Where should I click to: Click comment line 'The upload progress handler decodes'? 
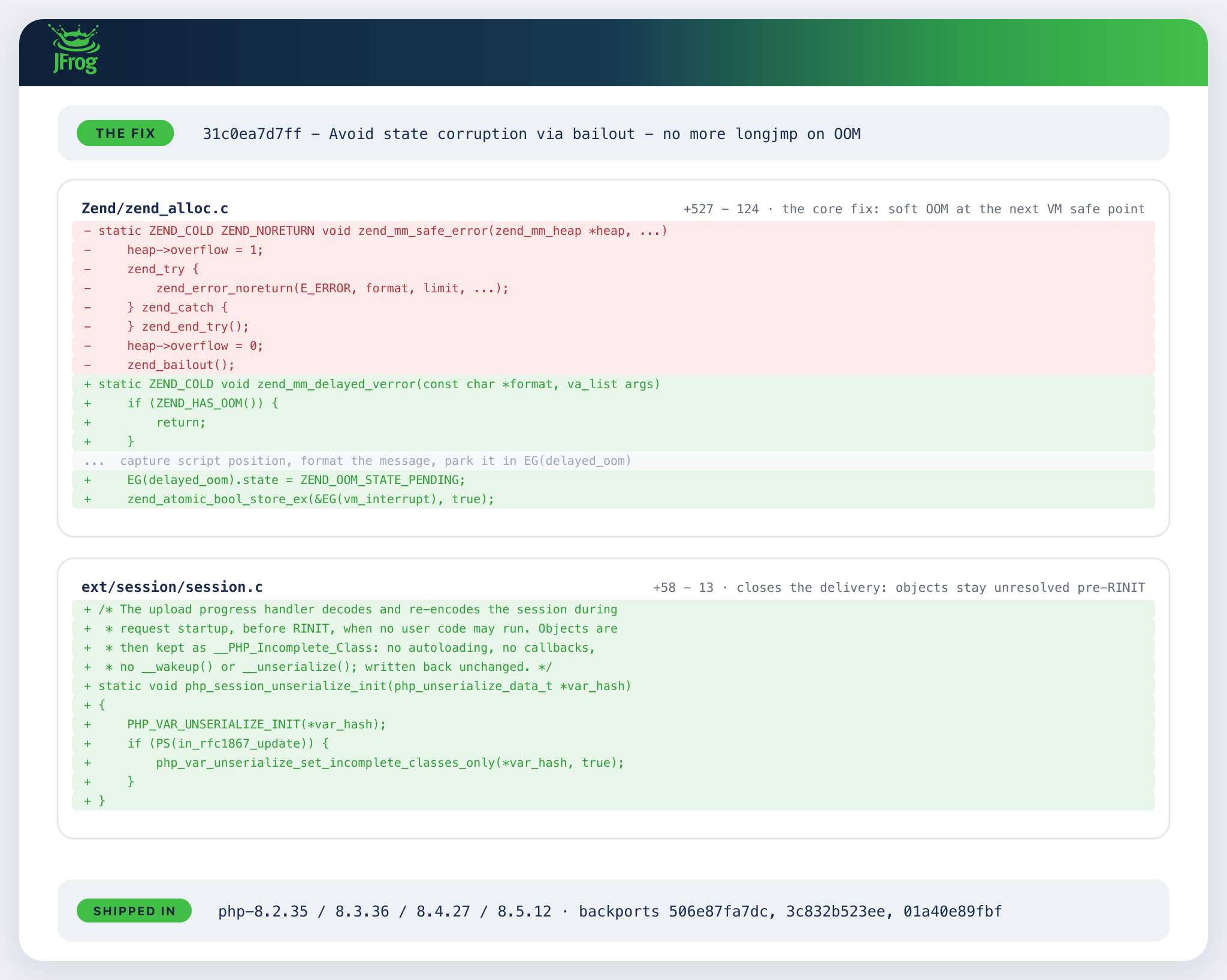(613, 609)
